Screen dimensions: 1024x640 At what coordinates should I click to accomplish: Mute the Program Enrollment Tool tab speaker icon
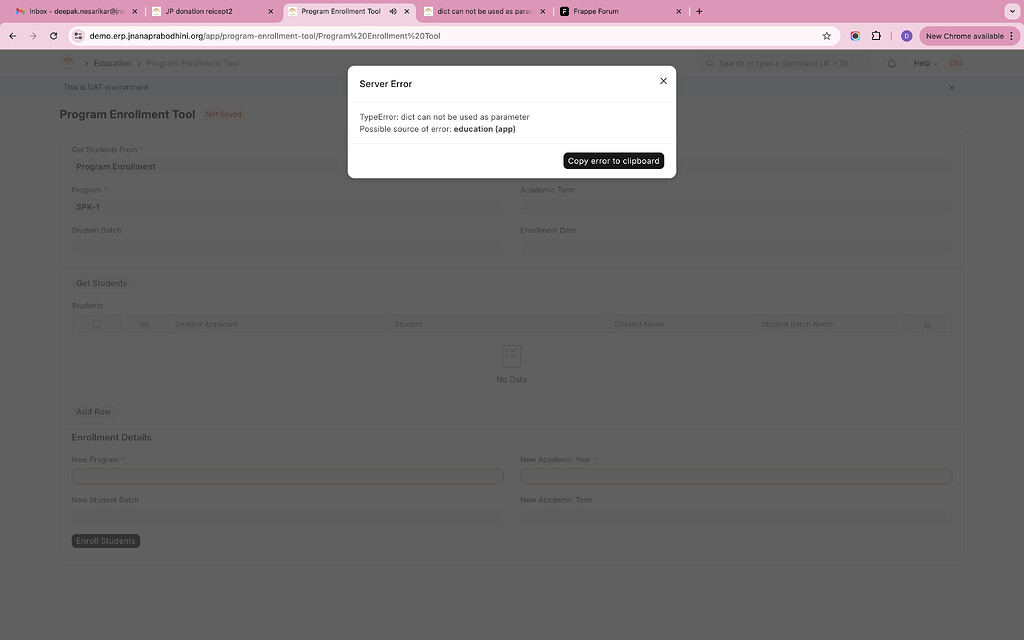[x=394, y=12]
